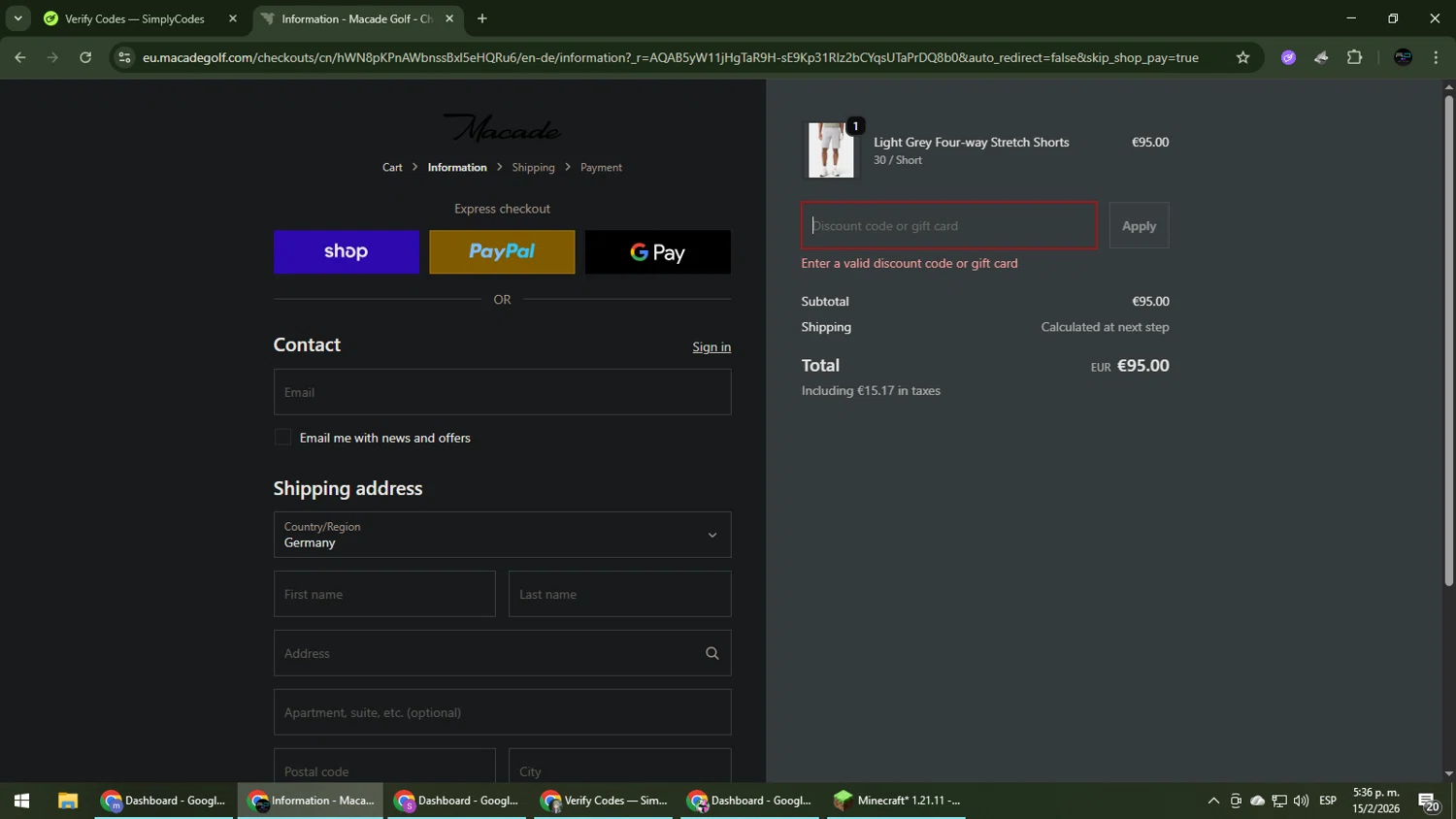Viewport: 1456px width, 819px height.
Task: Check out with the Shop Pay button
Action: point(347,251)
